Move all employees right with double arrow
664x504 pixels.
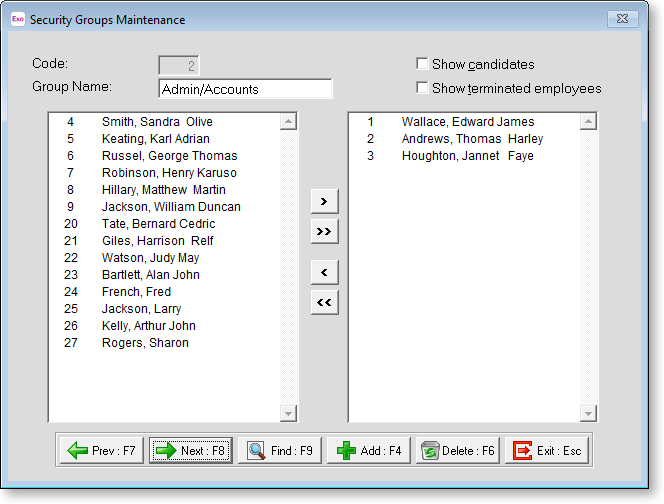tap(324, 231)
